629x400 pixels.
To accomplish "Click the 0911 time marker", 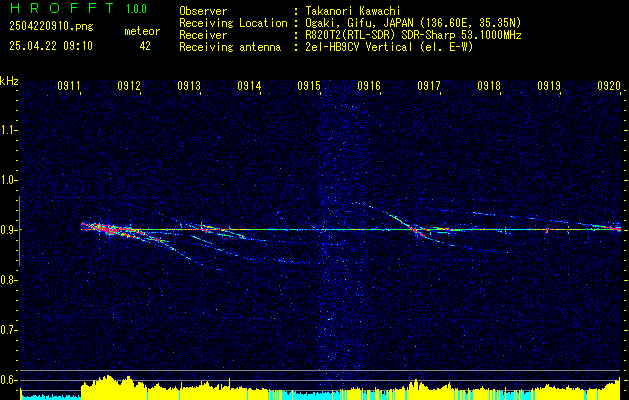I will [x=69, y=85].
